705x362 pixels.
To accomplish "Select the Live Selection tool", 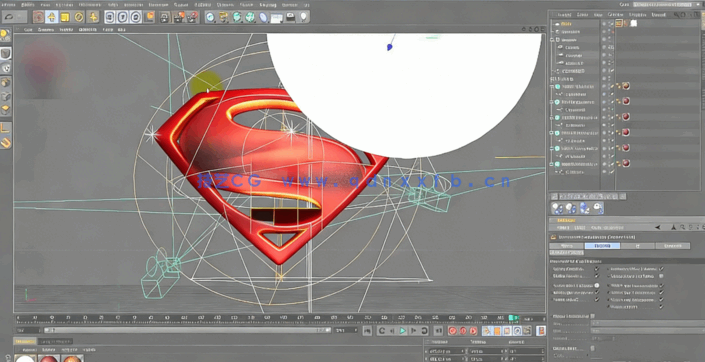I will pos(38,17).
